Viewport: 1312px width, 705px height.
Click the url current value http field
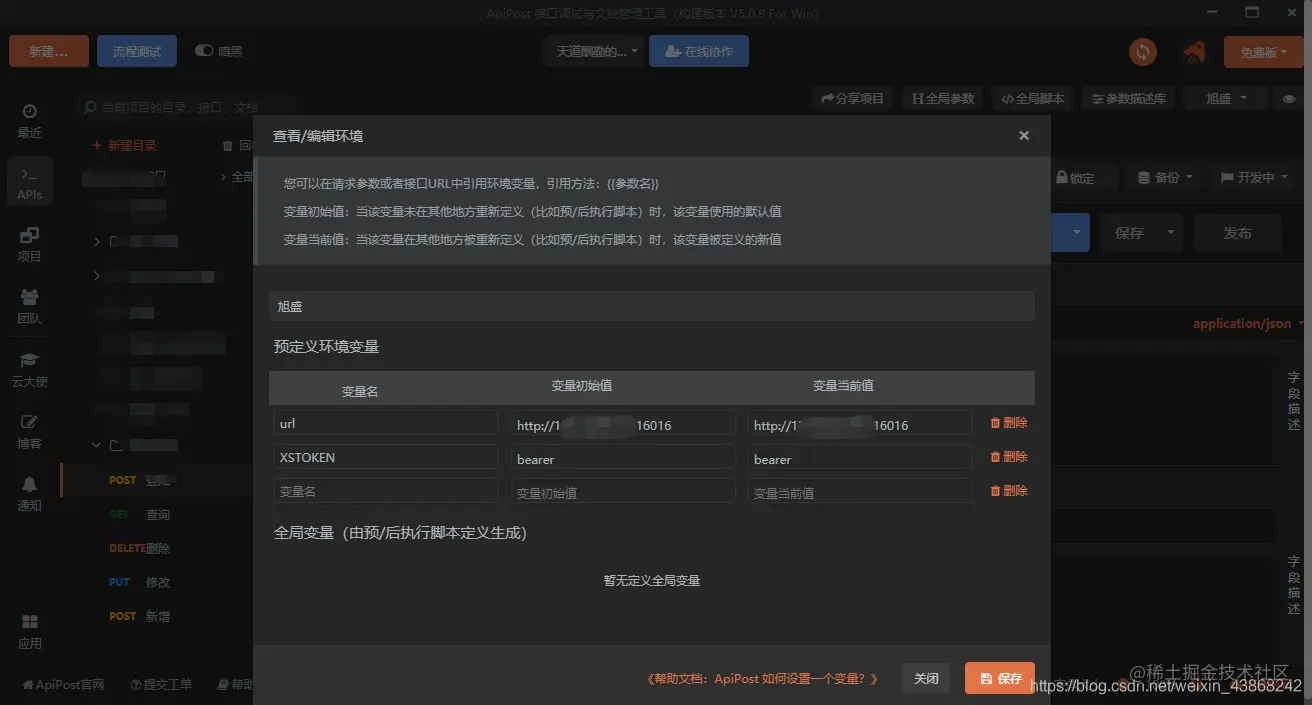click(x=860, y=424)
